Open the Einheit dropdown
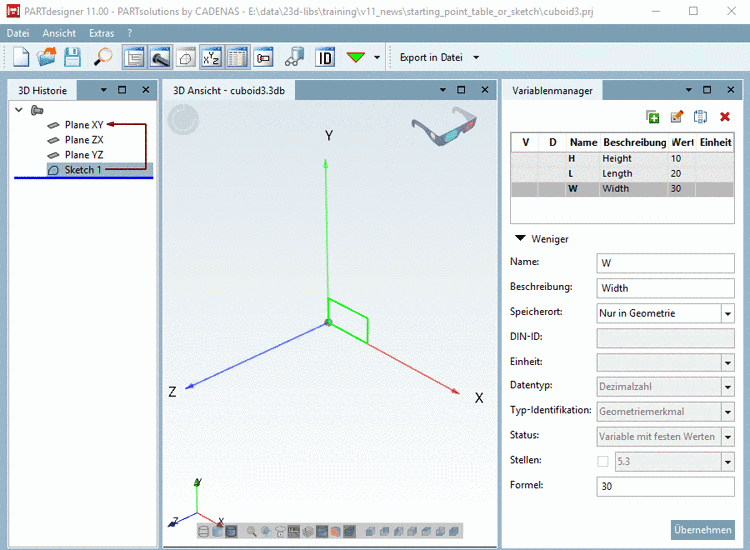The image size is (750, 550). pos(728,363)
